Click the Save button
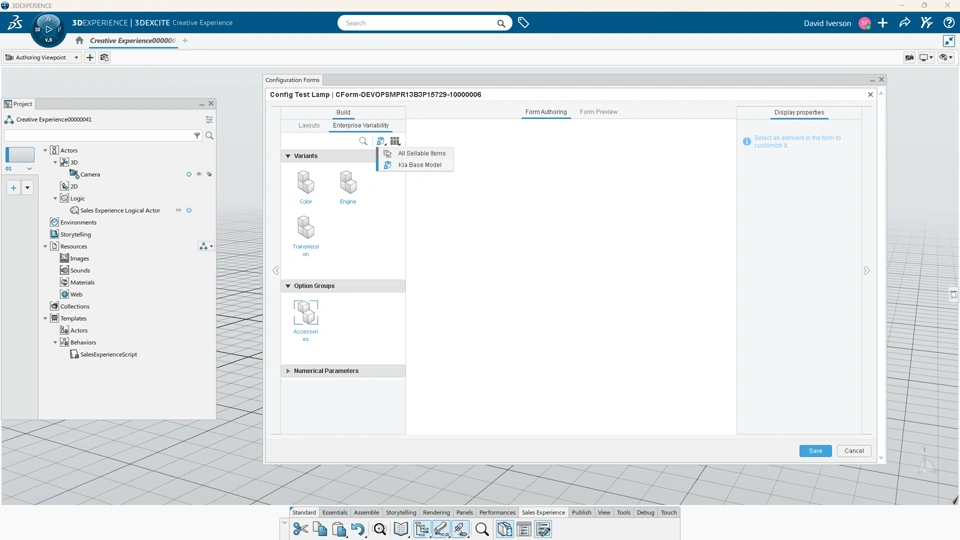This screenshot has height=540, width=960. point(816,451)
